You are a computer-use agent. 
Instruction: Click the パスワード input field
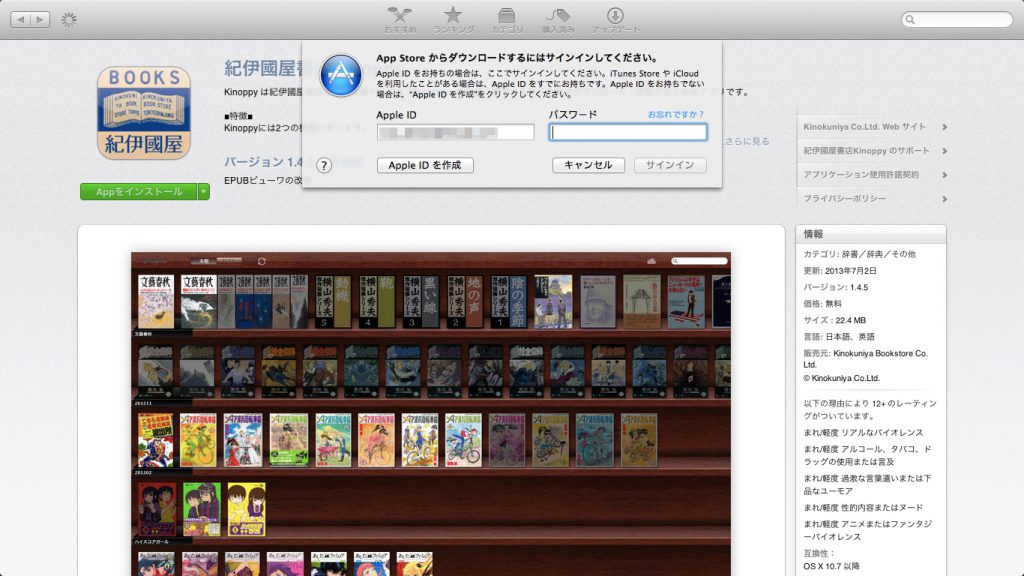coord(628,132)
